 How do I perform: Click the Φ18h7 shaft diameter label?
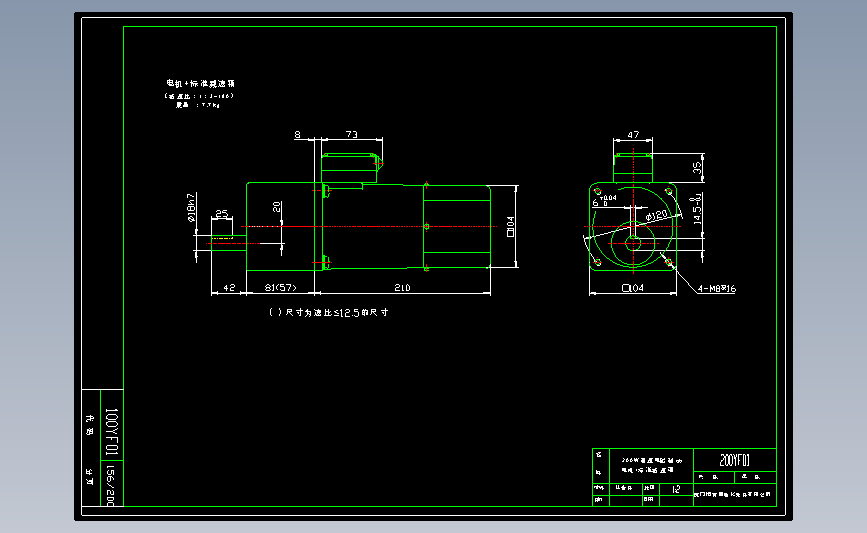191,207
